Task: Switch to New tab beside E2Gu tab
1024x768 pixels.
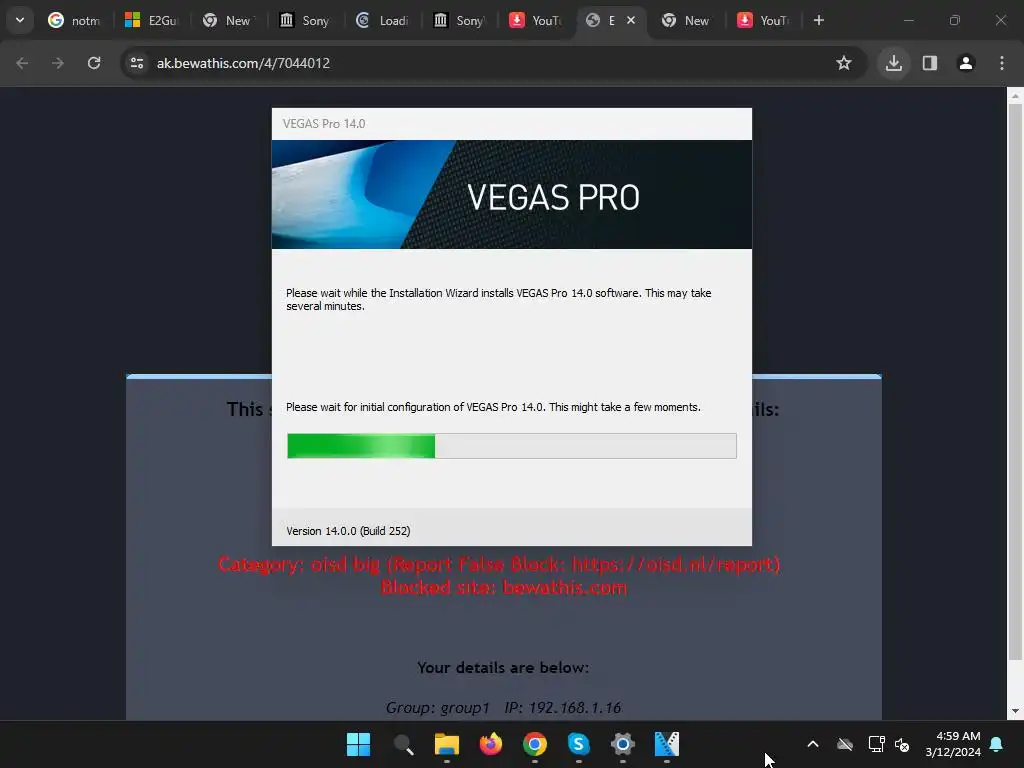Action: [x=228, y=20]
